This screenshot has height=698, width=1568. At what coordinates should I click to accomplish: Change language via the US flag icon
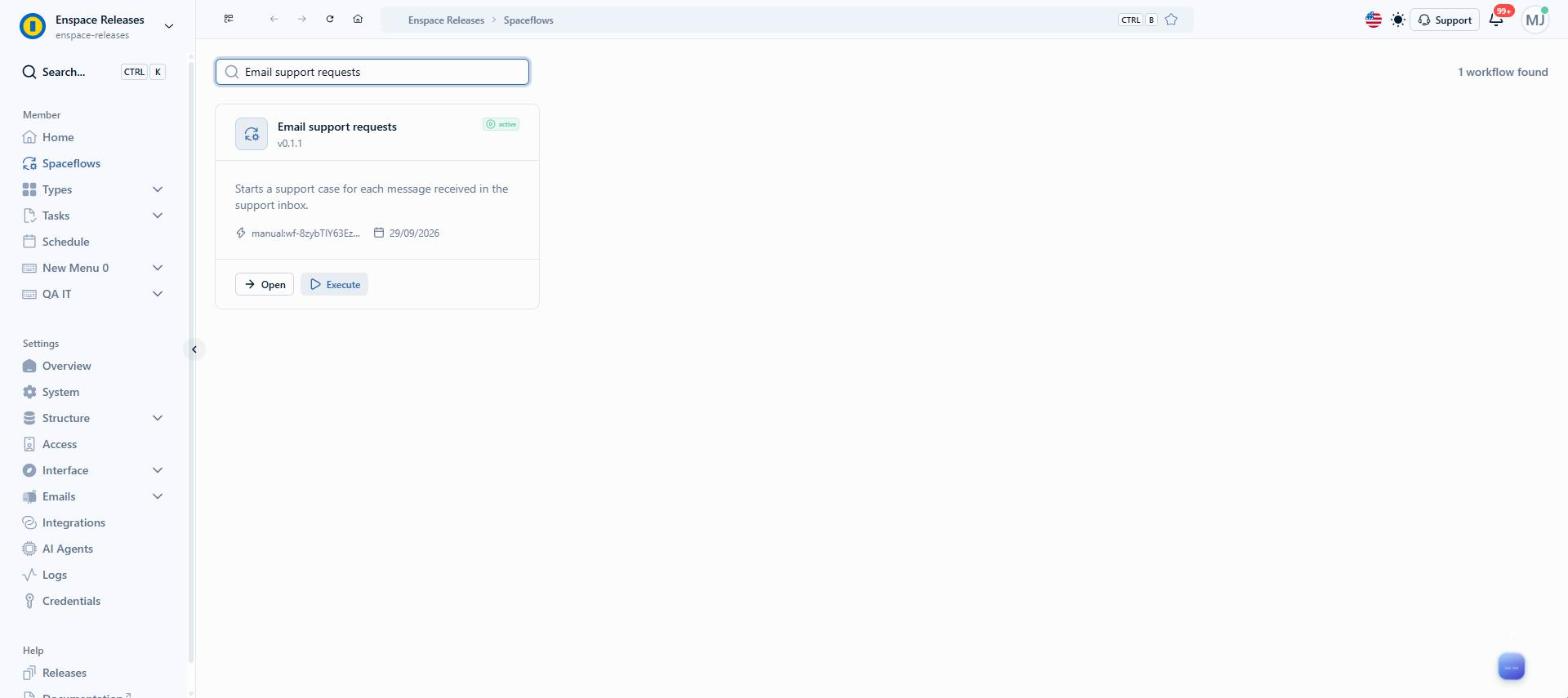(1373, 20)
